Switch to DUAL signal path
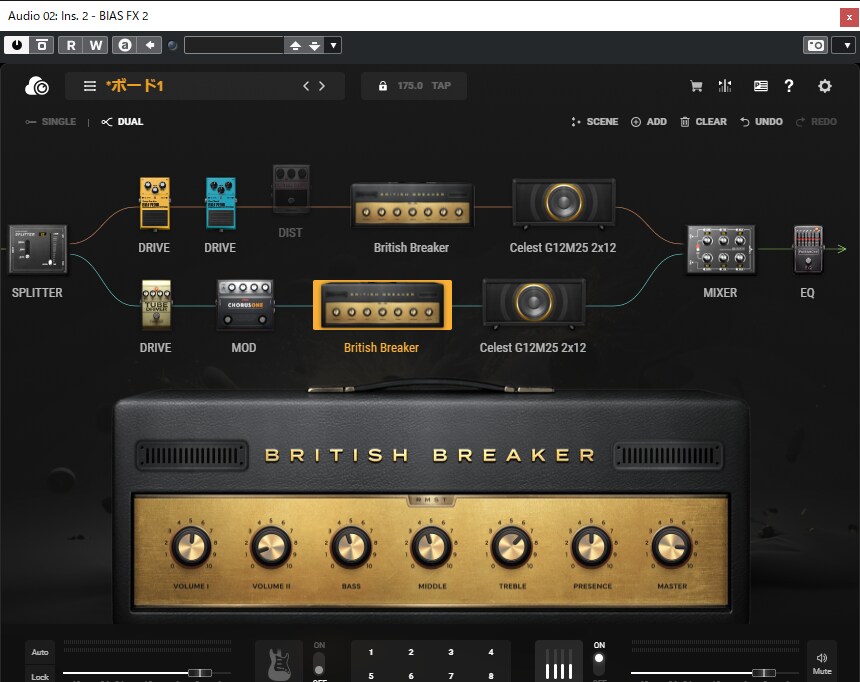The width and height of the screenshot is (860, 682). tap(122, 122)
